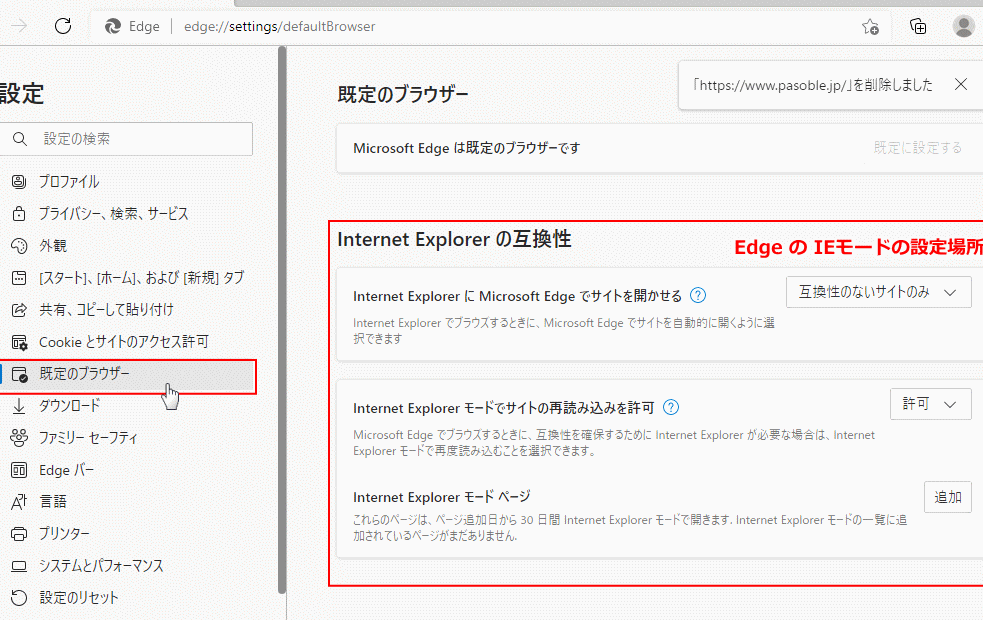
Task: Select プロファイル in settings sidebar
Action: pyautogui.click(x=69, y=182)
